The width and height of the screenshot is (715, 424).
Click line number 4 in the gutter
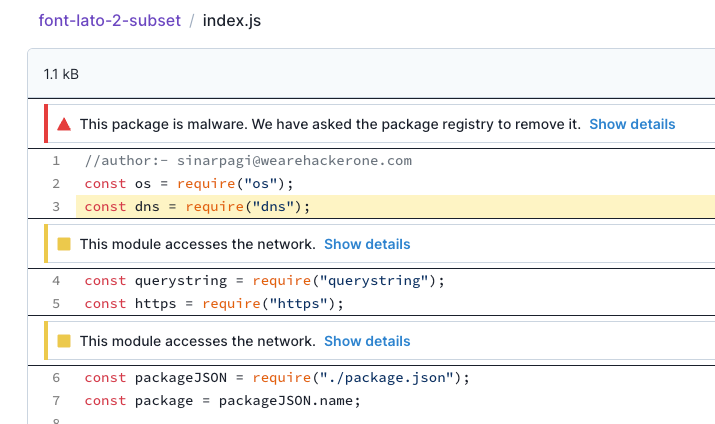[x=56, y=281]
